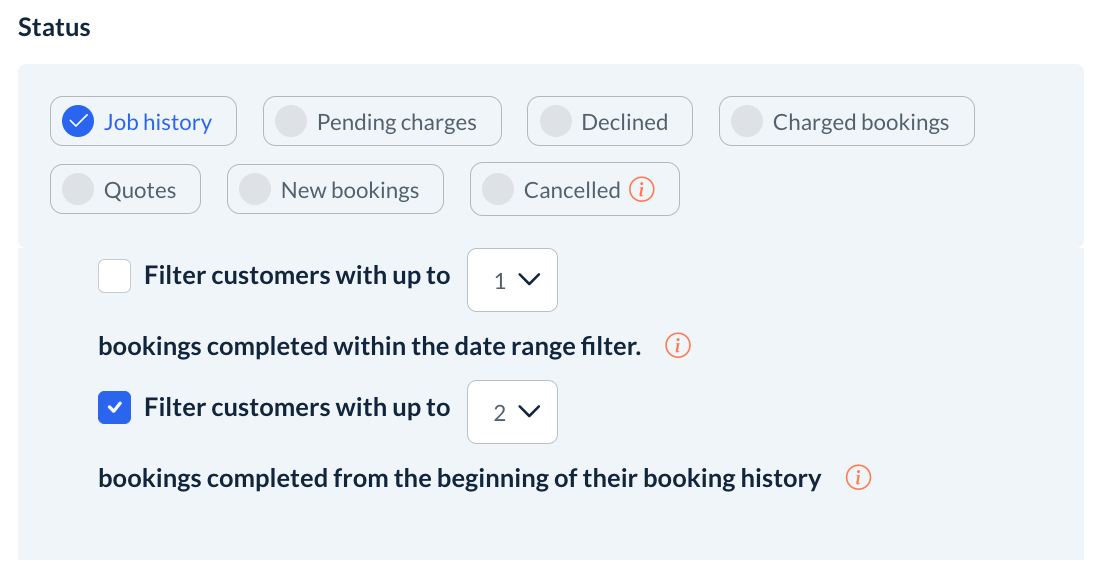1104x572 pixels.
Task: Click the grey circle in Charged bookings
Action: (747, 122)
